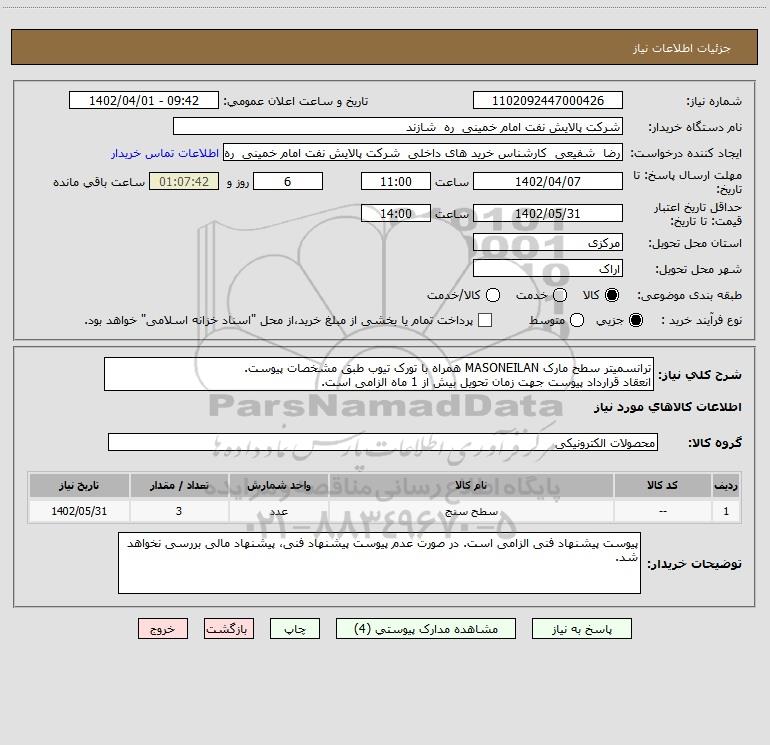Click the چاپ print button
Screen dimensions: 770x745
295,629
